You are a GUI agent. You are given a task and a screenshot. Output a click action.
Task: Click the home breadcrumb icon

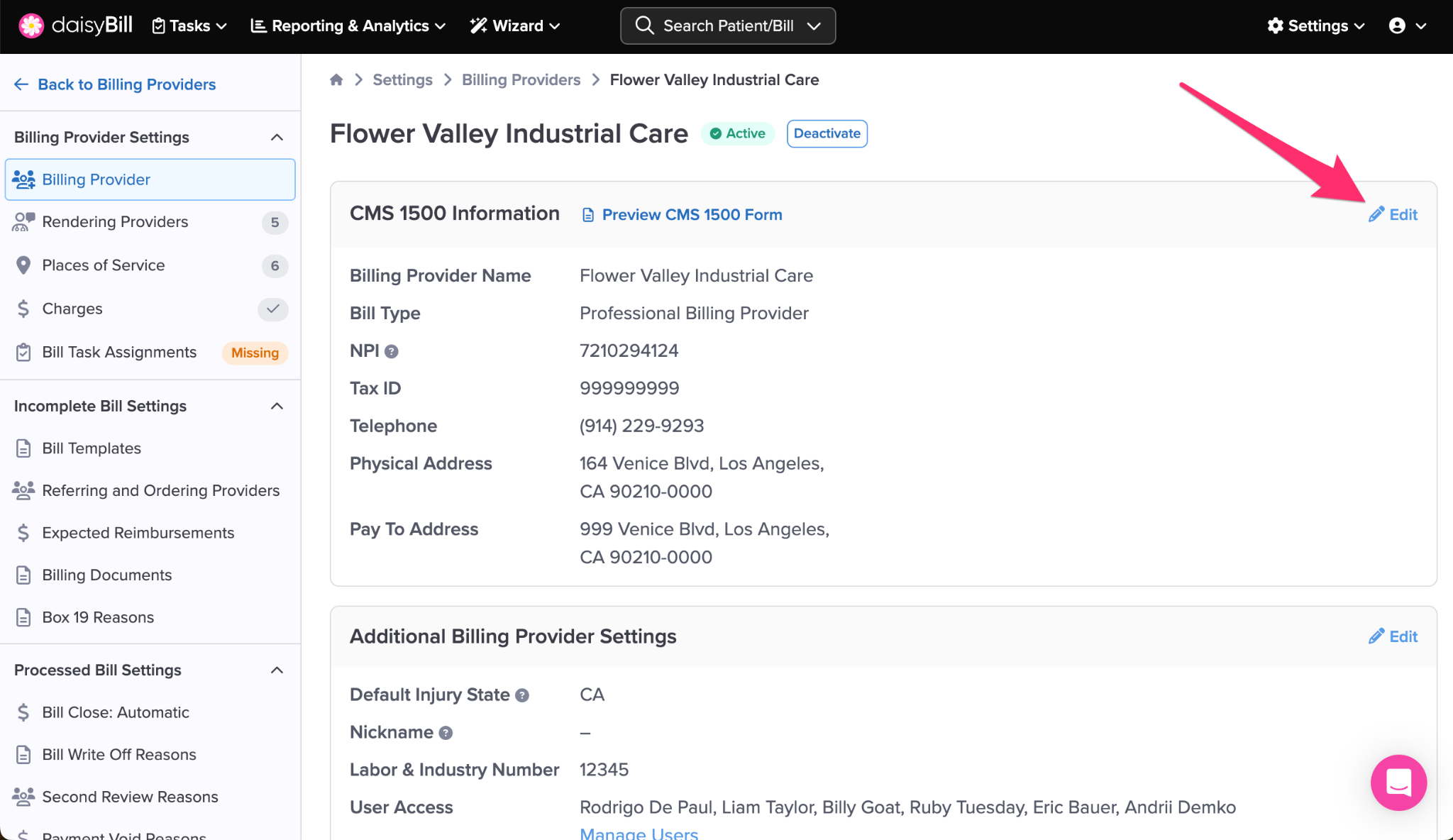336,79
